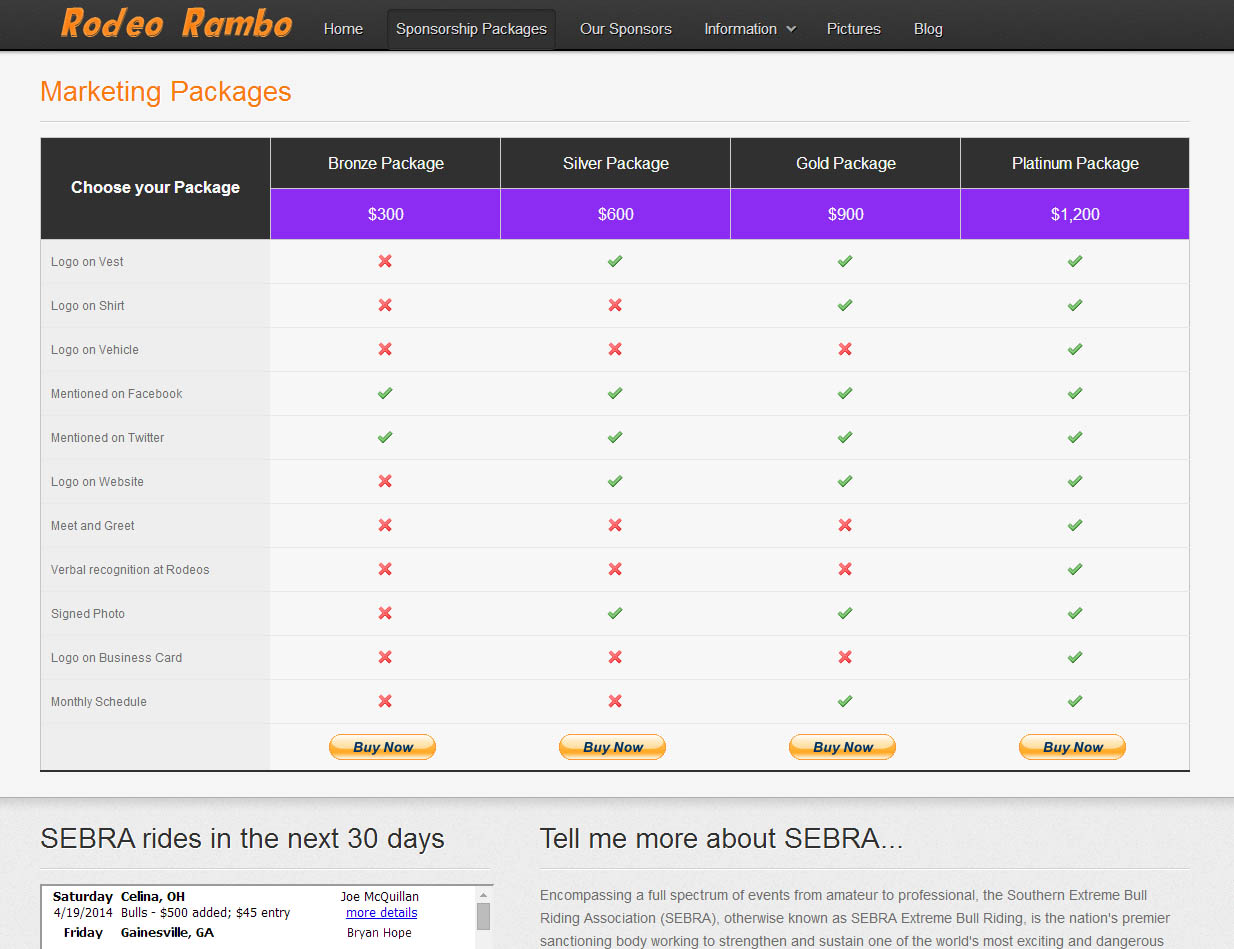The width and height of the screenshot is (1234, 949).
Task: Click Platinum package's green check for Logo on Vehicle
Action: pyautogui.click(x=1075, y=349)
